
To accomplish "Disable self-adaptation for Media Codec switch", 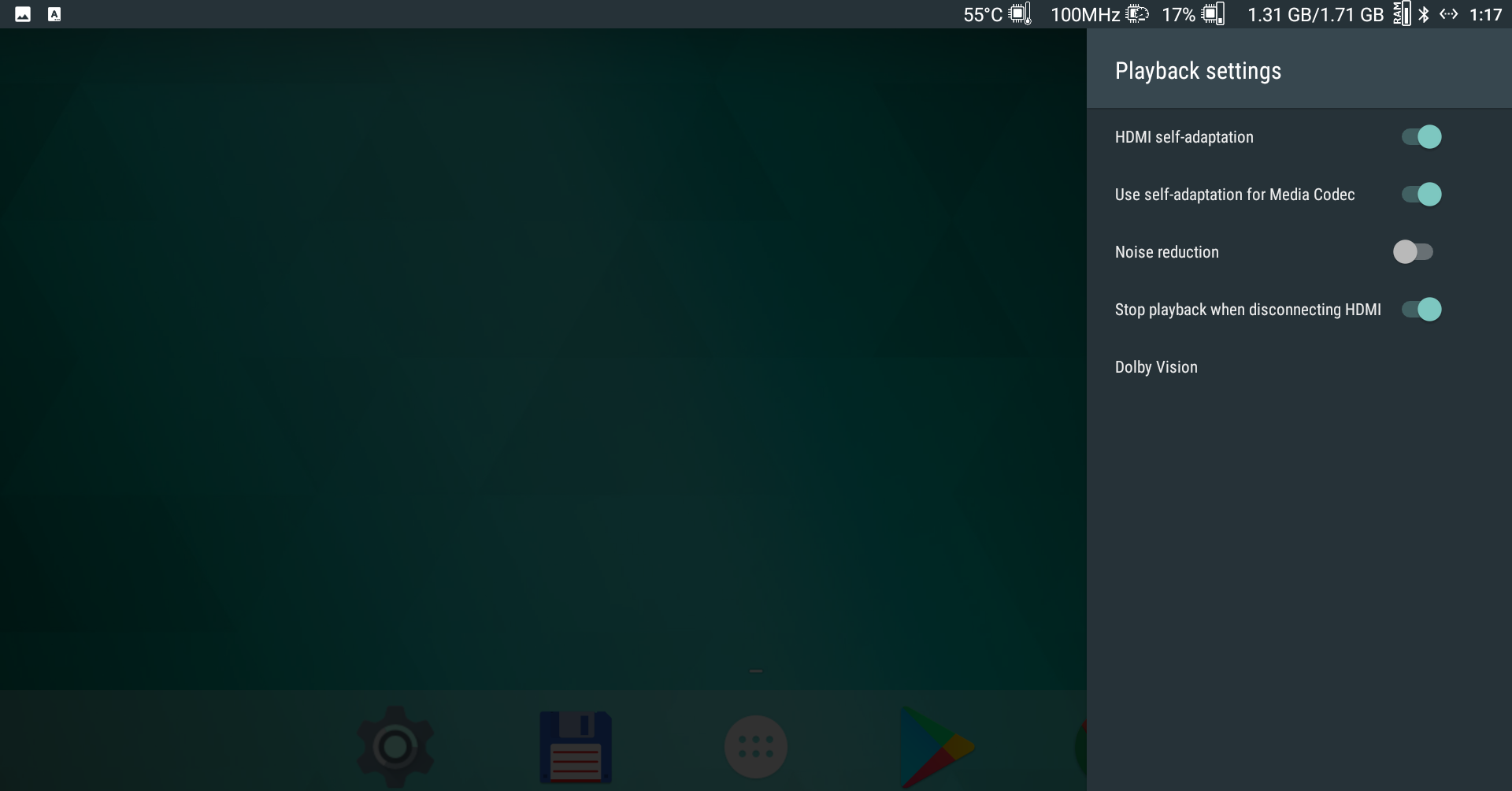I will click(x=1421, y=195).
